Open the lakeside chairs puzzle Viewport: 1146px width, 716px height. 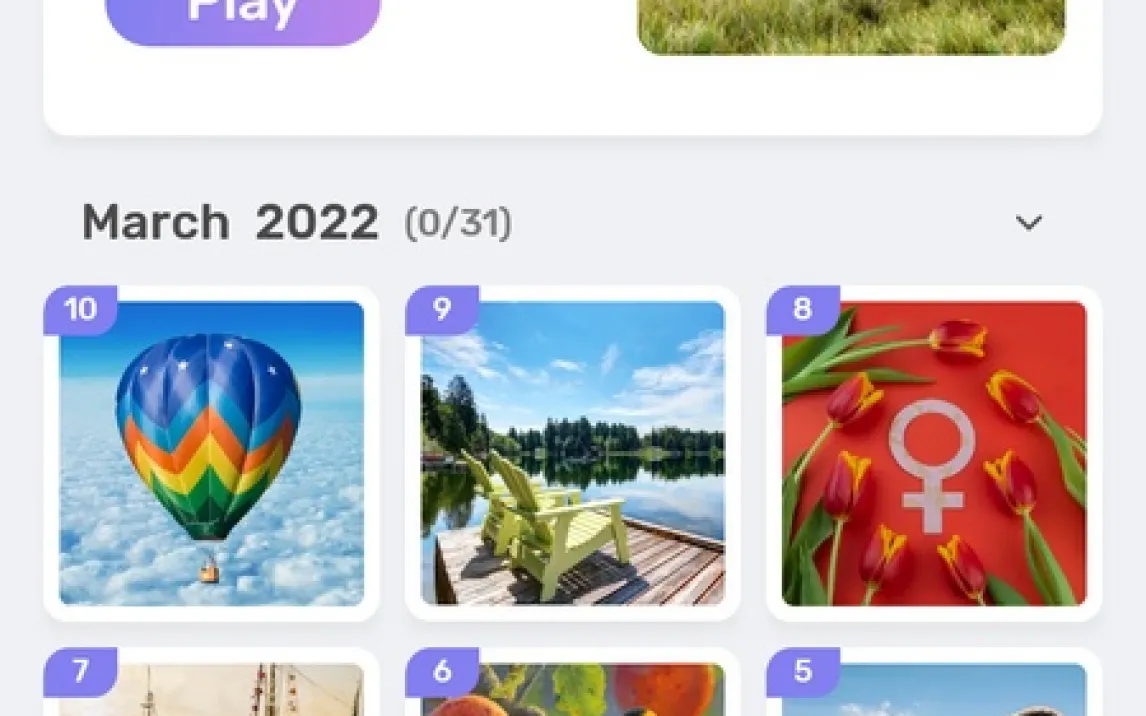[572, 453]
